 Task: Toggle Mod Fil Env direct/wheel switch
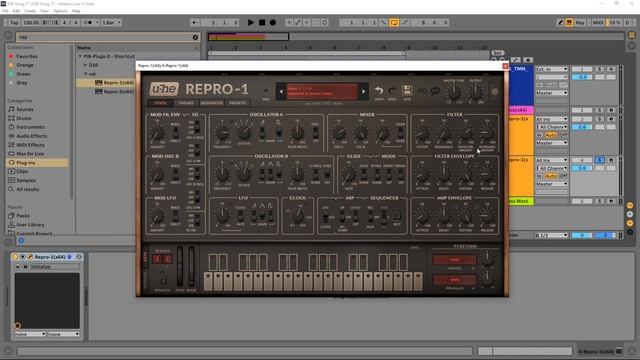tap(175, 133)
